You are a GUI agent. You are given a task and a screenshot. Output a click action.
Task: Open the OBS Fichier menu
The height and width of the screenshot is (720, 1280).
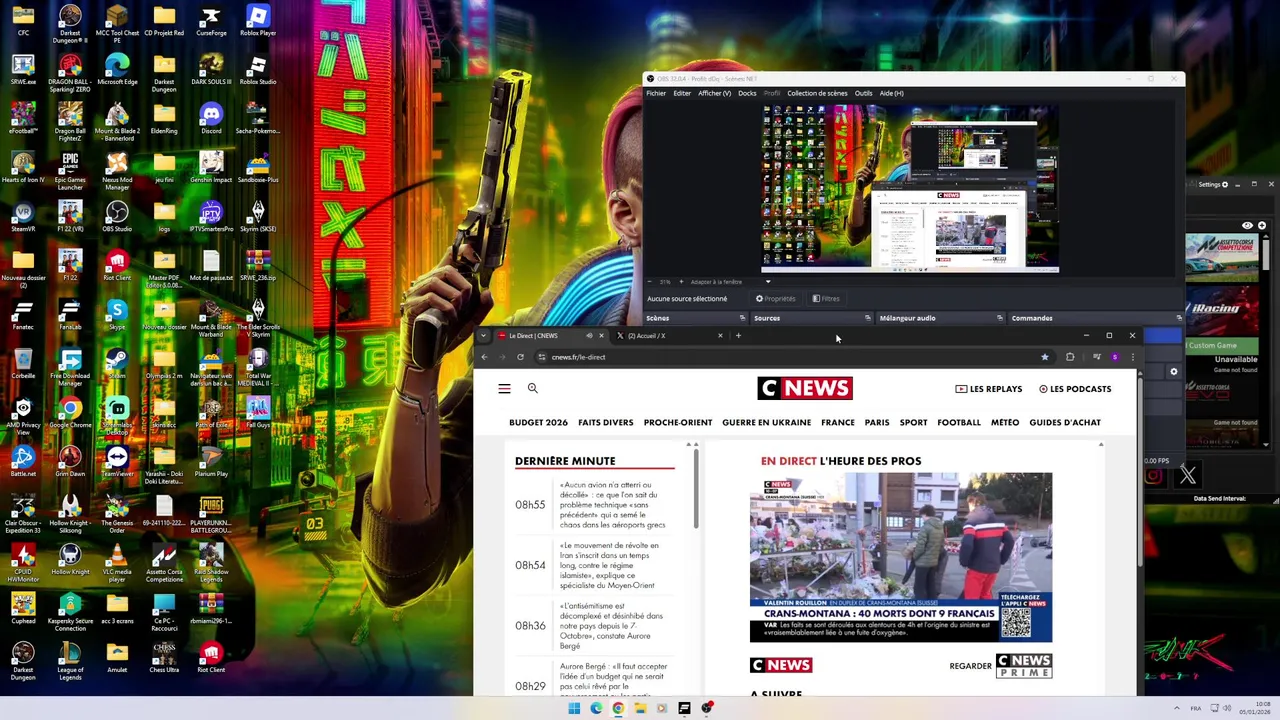(656, 93)
